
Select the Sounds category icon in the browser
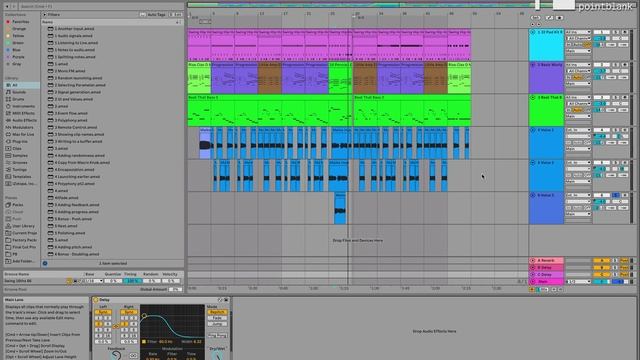pos(8,92)
